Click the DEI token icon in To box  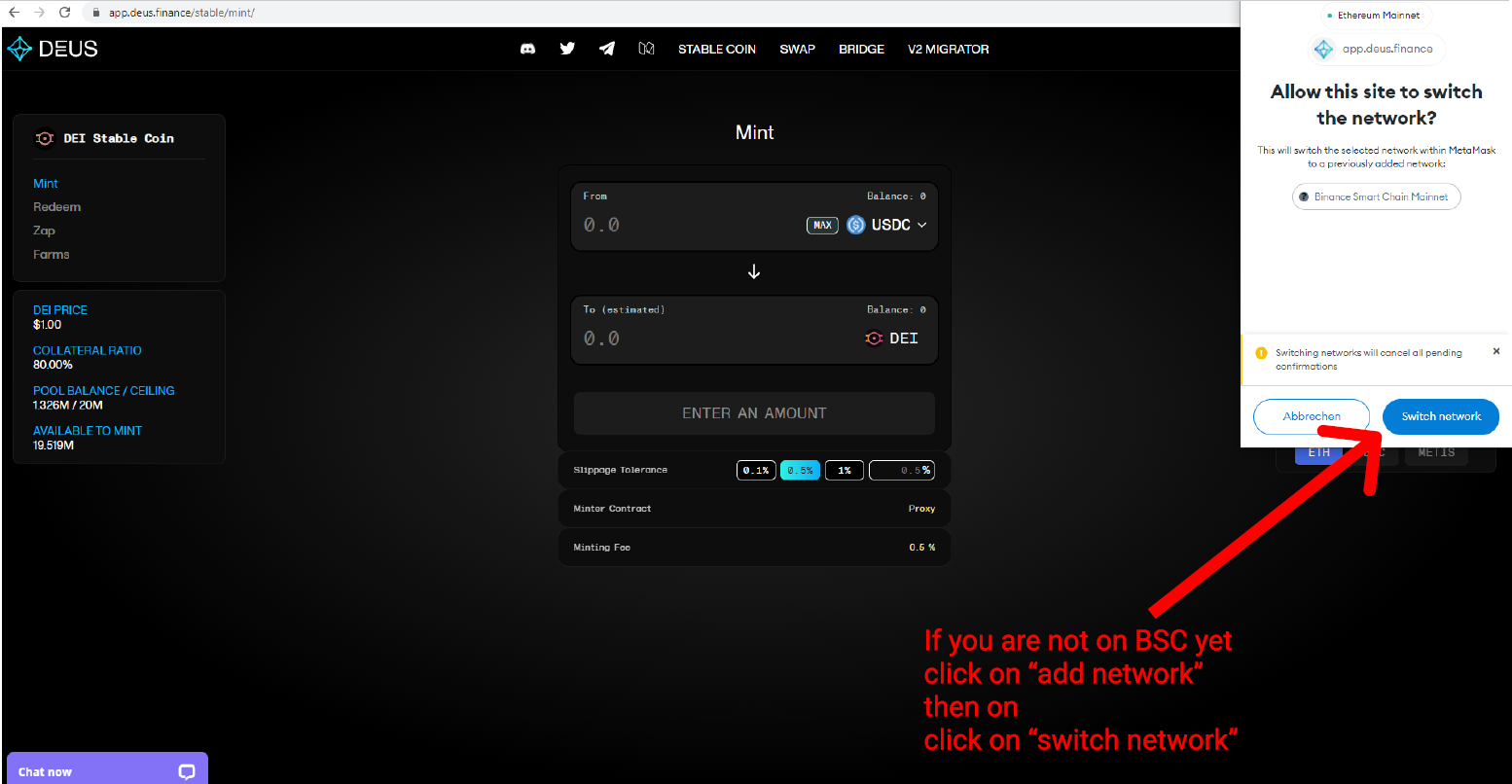coord(874,339)
